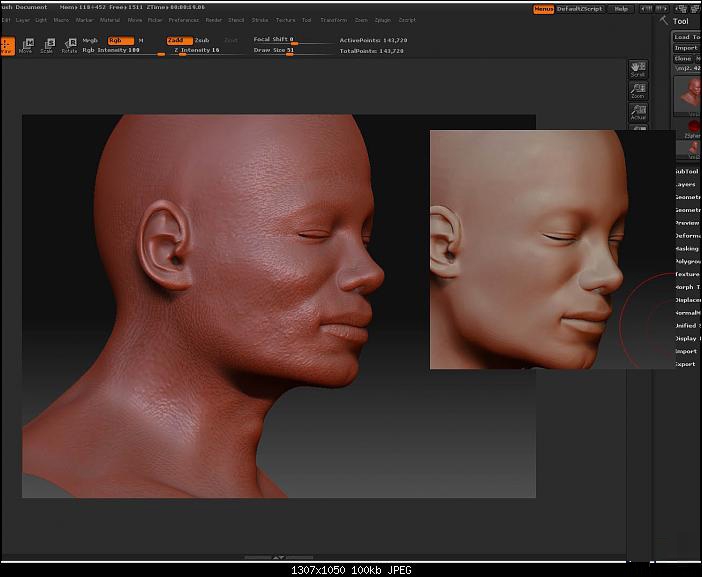This screenshot has width=702, height=577.
Task: Toggle the orange Rgb button
Action: [x=120, y=40]
